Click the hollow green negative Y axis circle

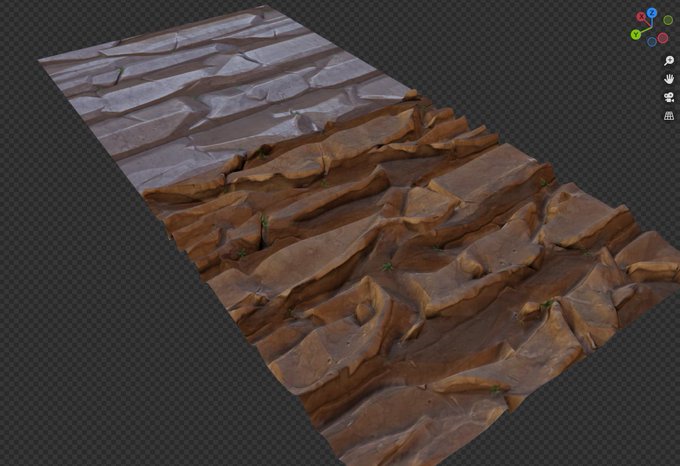pyautogui.click(x=668, y=20)
